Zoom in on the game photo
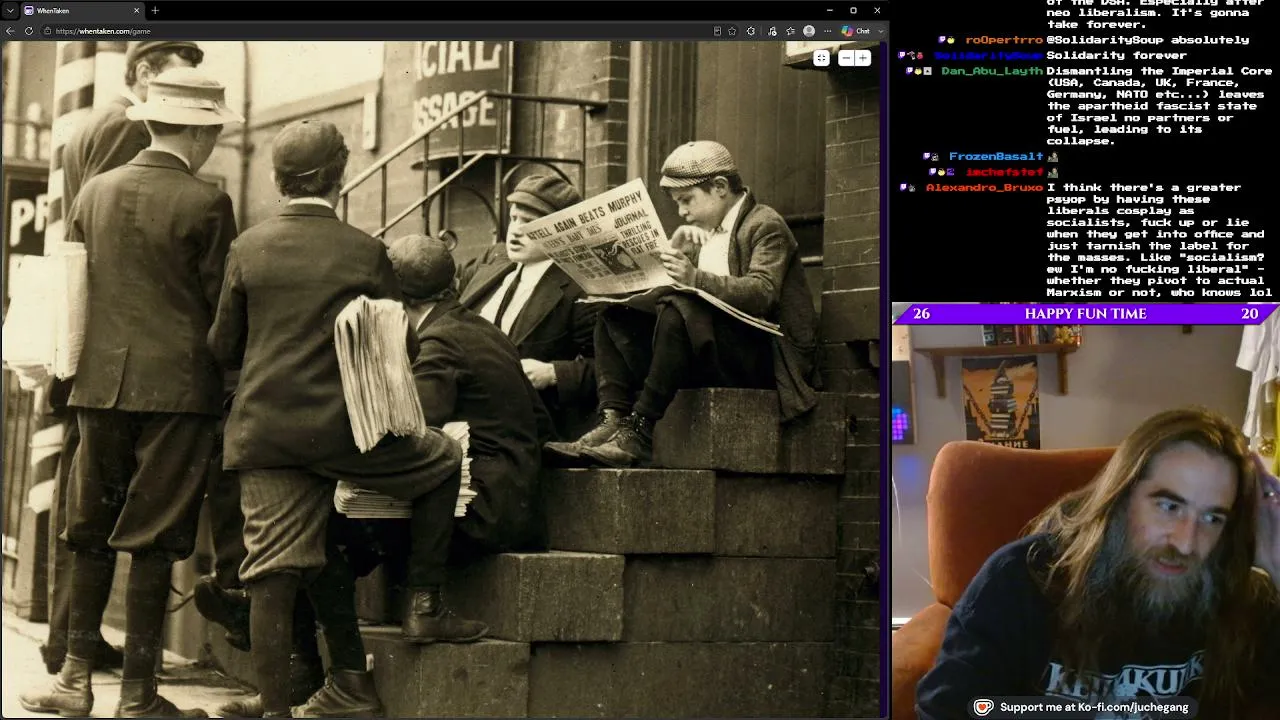Screen dimensions: 1280x720 [x=863, y=58]
